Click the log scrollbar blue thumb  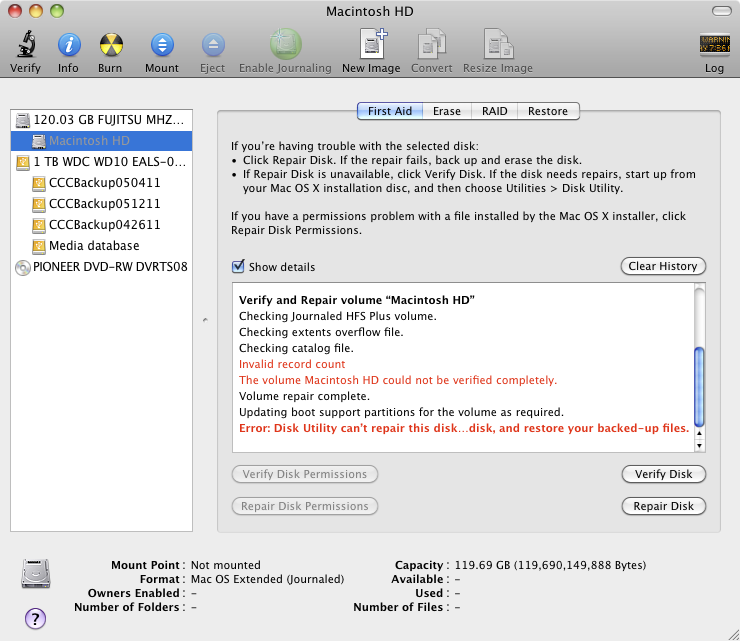tap(699, 387)
